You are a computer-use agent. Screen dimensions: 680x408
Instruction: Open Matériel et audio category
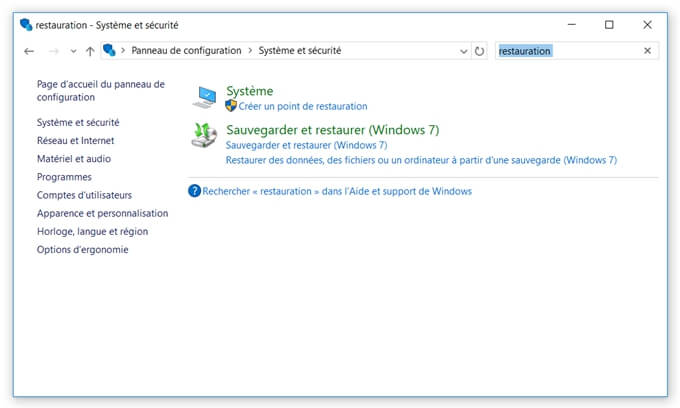pos(74,159)
